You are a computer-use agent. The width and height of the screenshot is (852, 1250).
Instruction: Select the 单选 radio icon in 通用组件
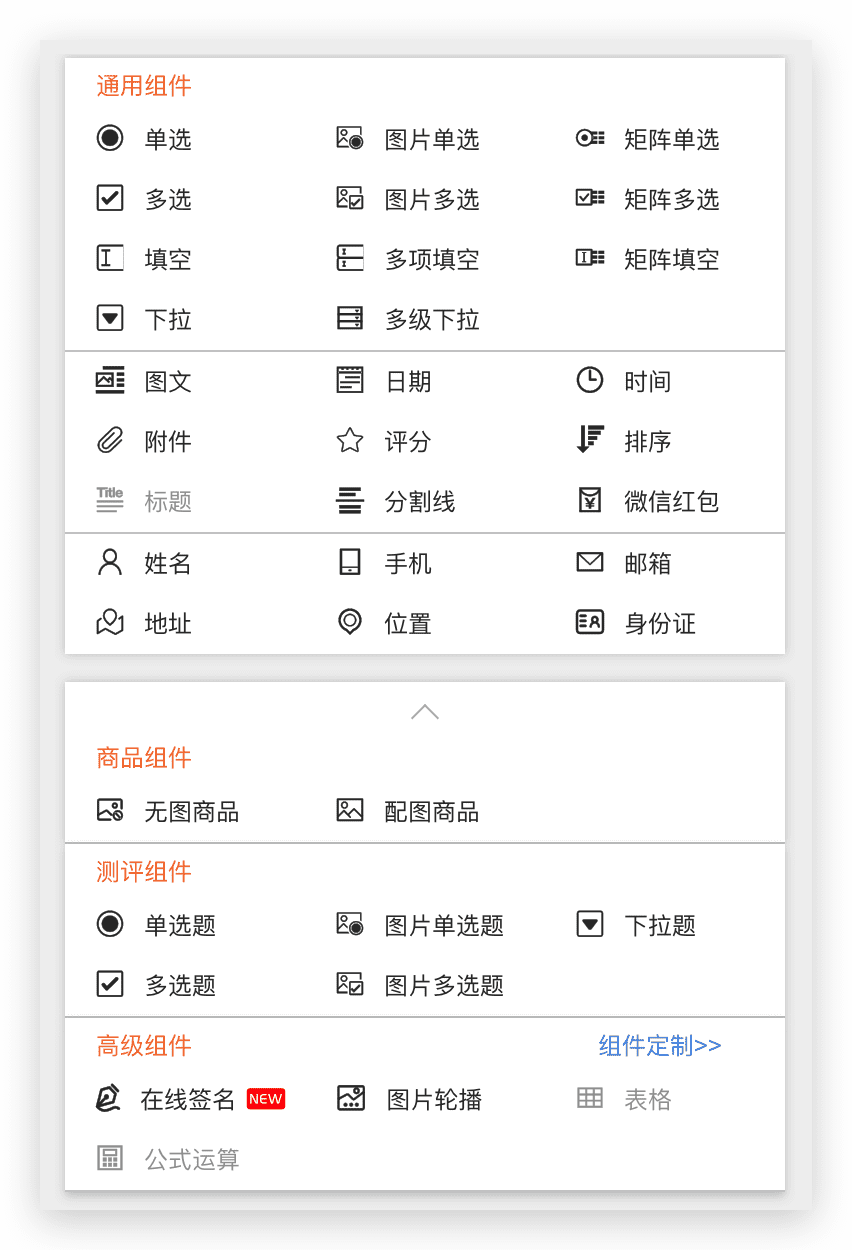point(110,138)
